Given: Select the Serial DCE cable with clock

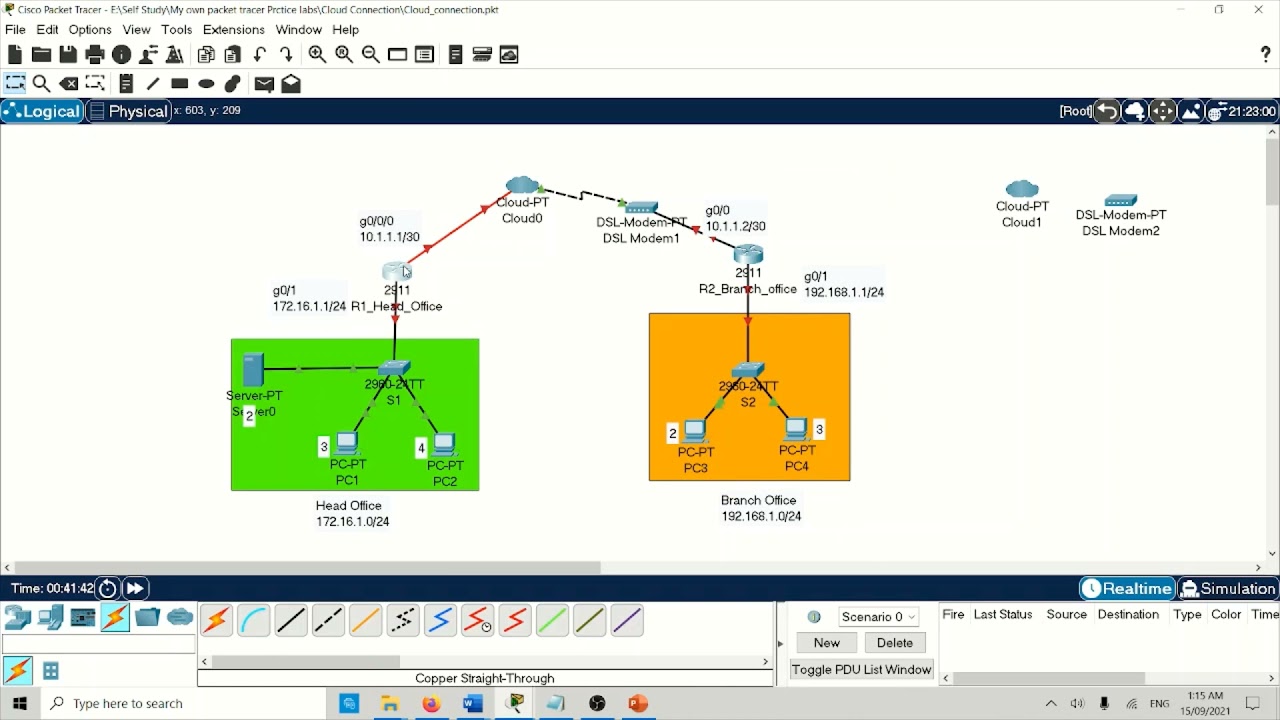Looking at the screenshot, I should pyautogui.click(x=478, y=621).
